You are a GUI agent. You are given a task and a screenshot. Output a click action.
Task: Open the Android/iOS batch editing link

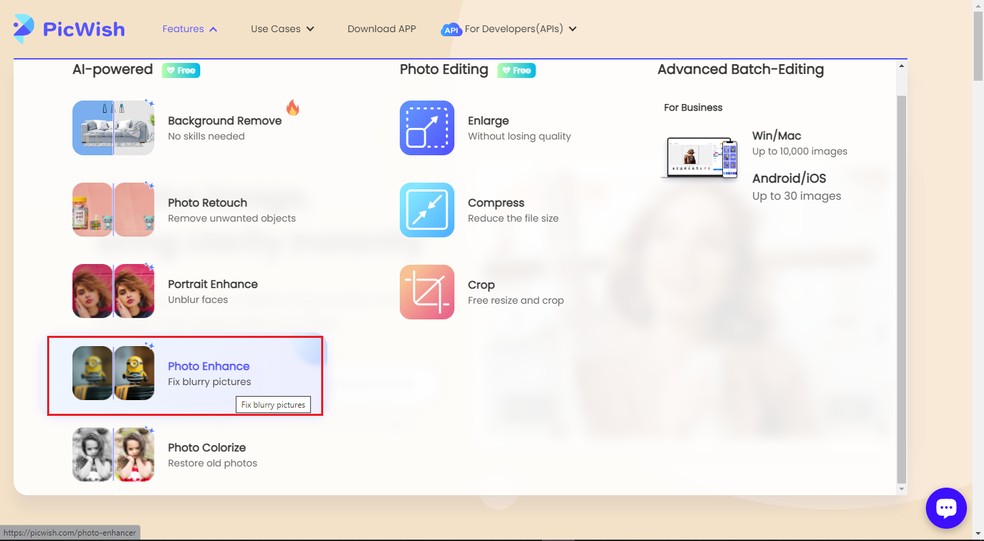(x=789, y=178)
